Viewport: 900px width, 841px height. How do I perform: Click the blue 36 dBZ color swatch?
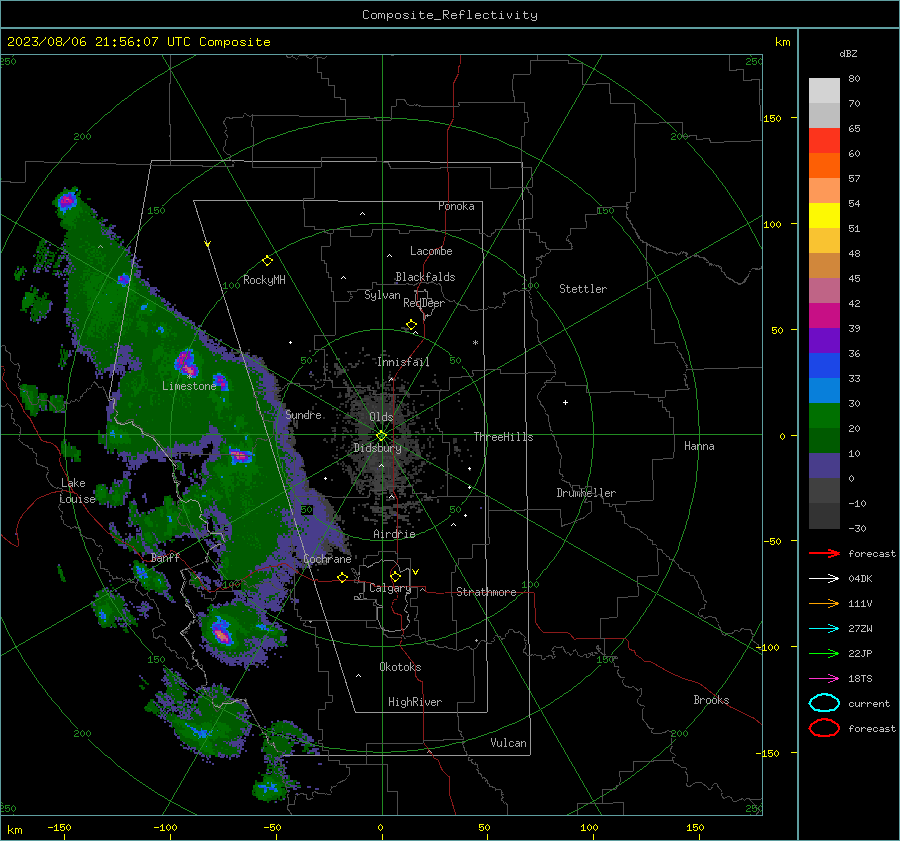tap(824, 365)
